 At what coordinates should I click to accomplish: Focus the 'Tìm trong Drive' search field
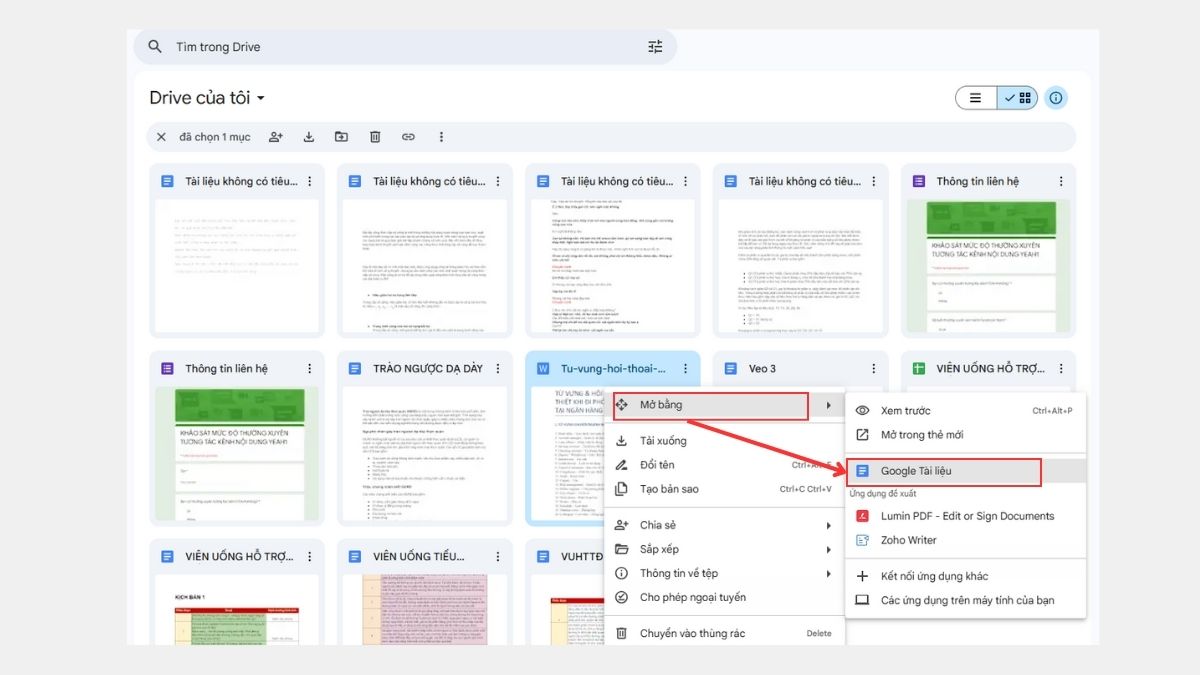[x=405, y=47]
